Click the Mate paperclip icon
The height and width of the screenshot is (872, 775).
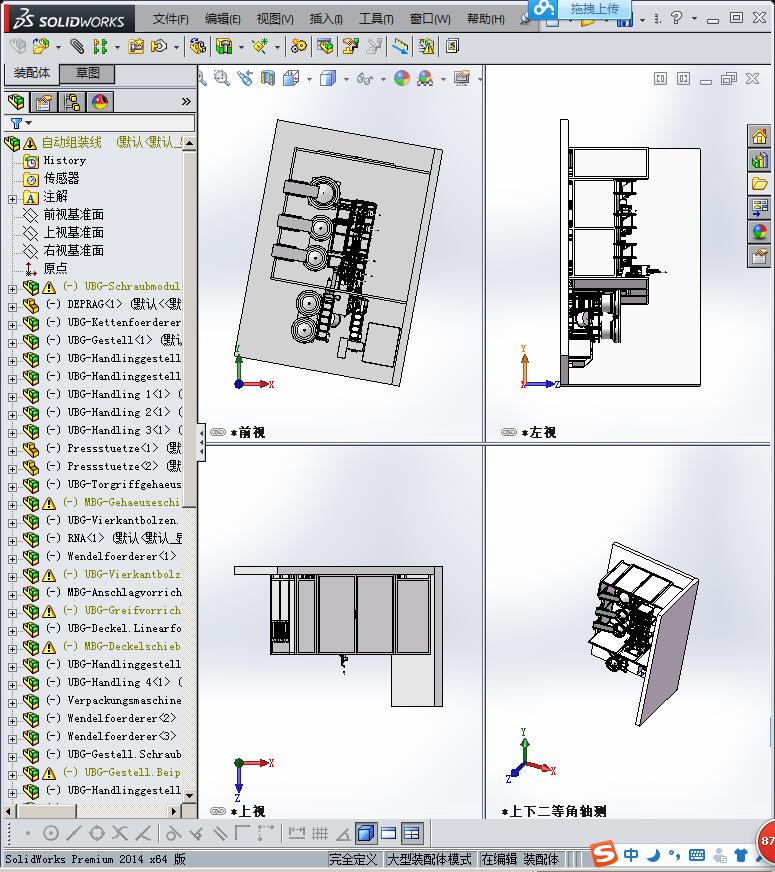pos(77,46)
